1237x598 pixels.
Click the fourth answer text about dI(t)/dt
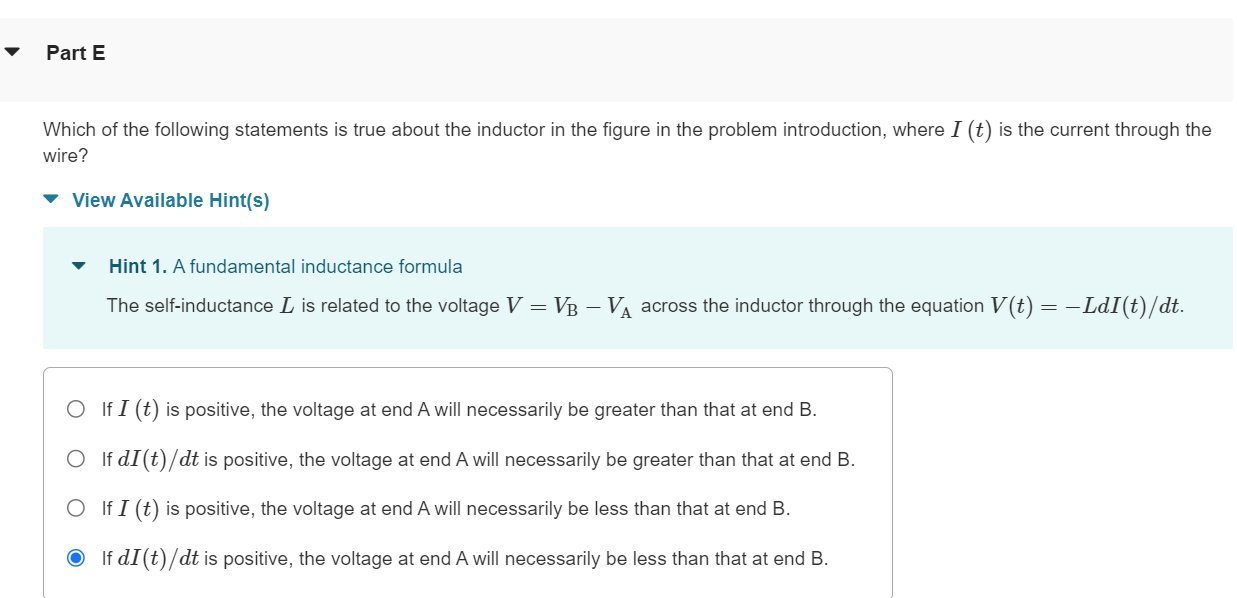[465, 558]
